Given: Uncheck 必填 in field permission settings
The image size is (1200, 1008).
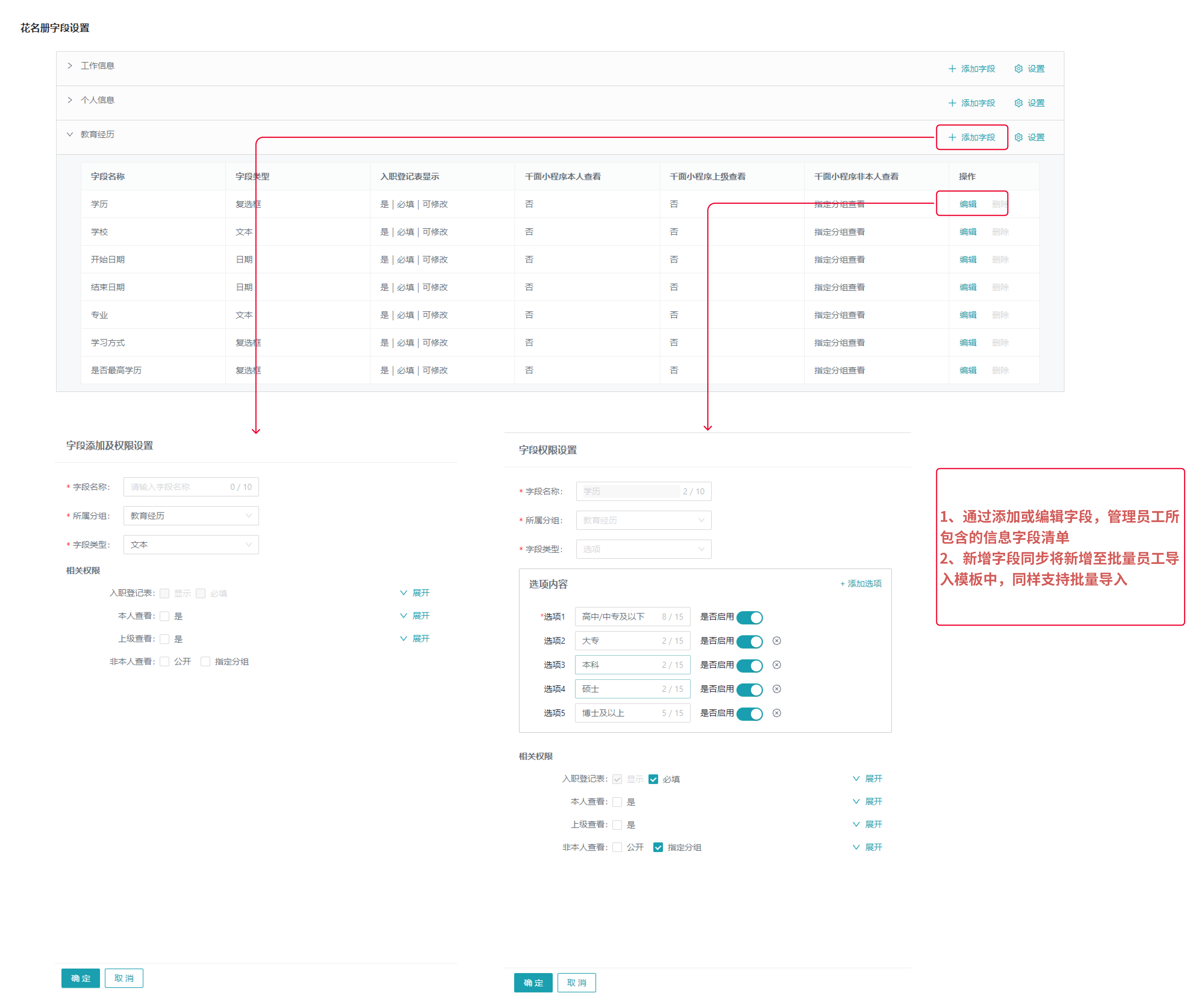Looking at the screenshot, I should pos(653,779).
